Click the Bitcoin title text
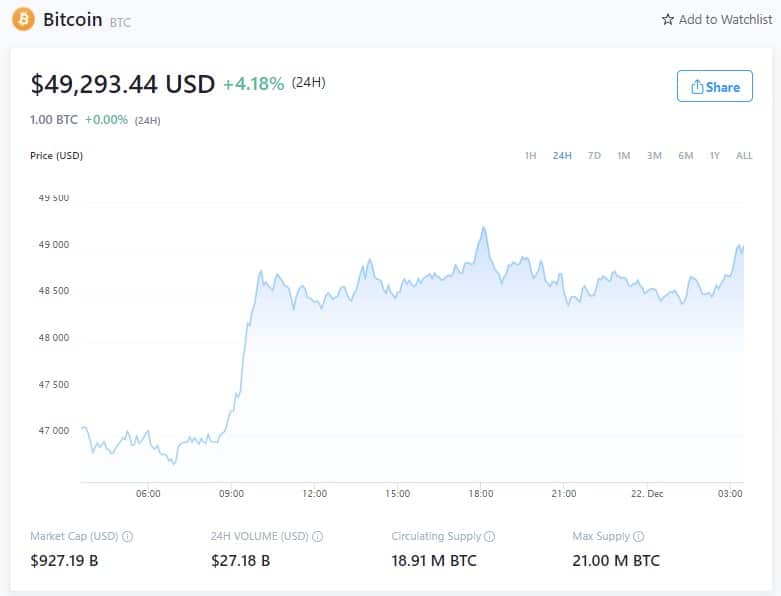The height and width of the screenshot is (596, 781). click(x=73, y=19)
